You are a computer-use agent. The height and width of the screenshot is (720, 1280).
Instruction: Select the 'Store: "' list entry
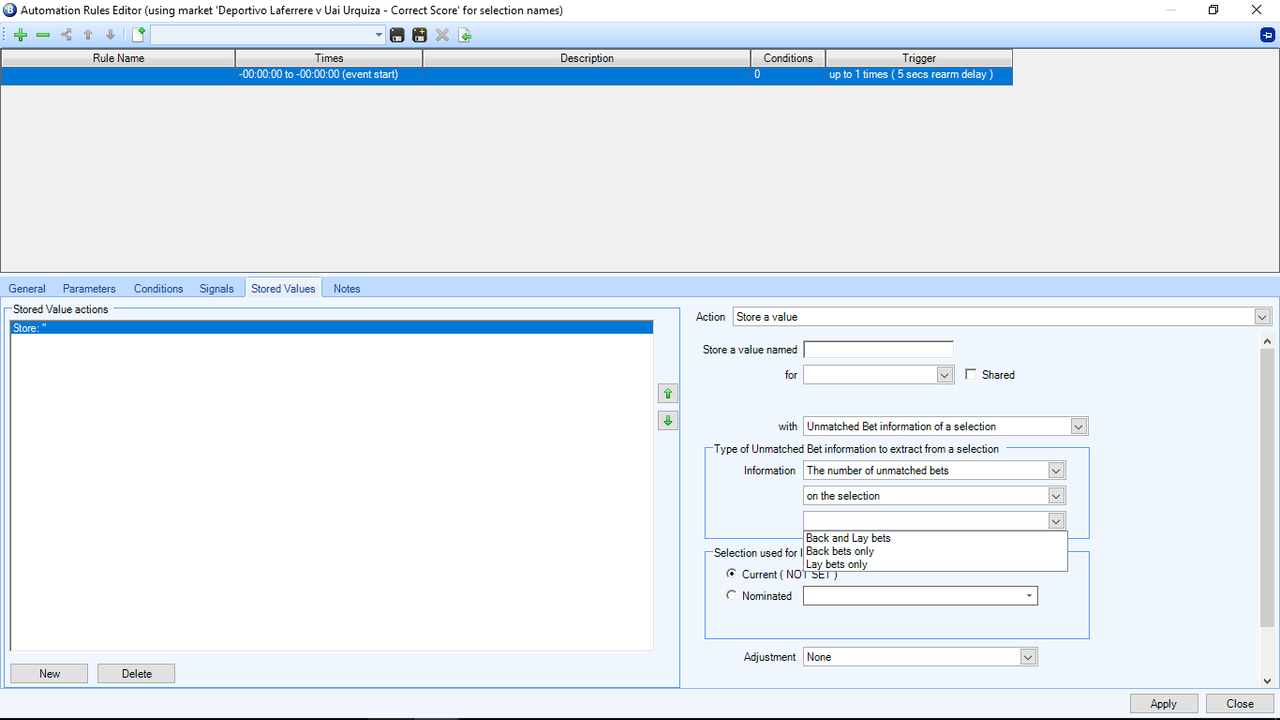point(331,327)
